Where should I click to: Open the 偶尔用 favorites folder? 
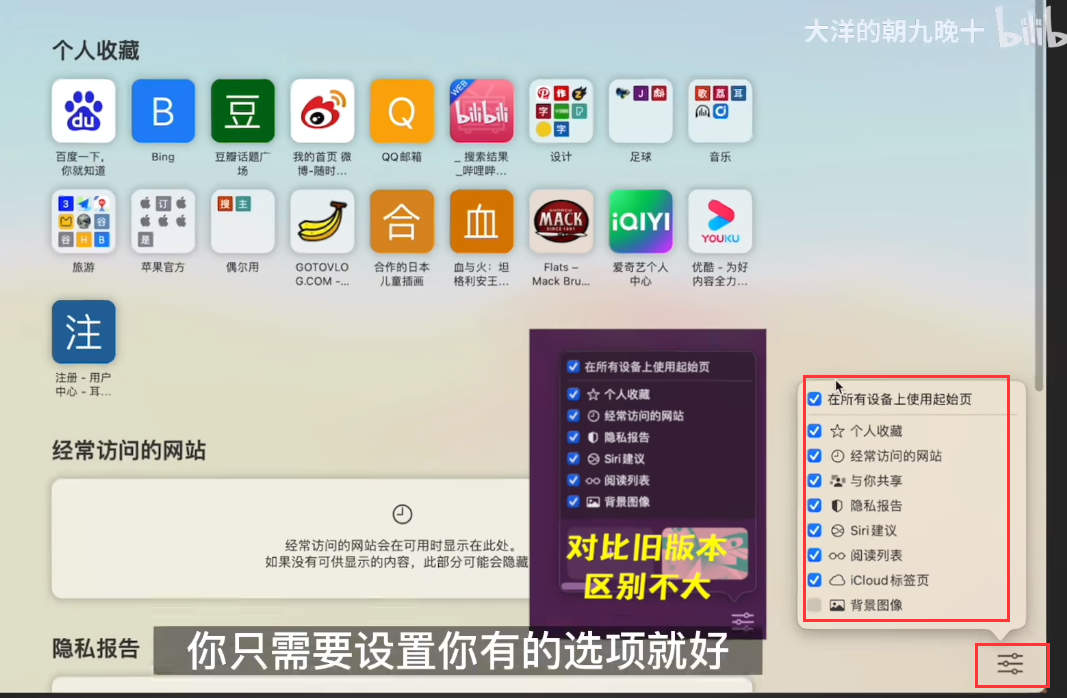coord(243,221)
